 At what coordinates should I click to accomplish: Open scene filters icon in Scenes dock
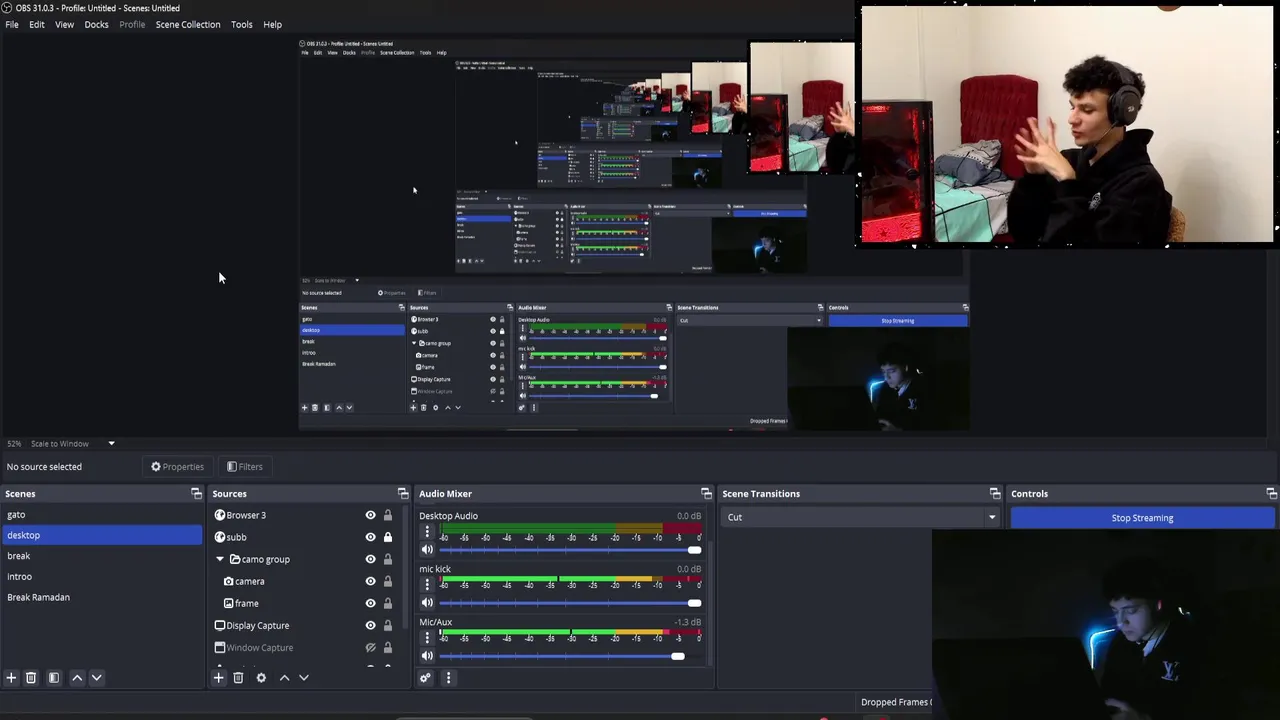[x=54, y=677]
